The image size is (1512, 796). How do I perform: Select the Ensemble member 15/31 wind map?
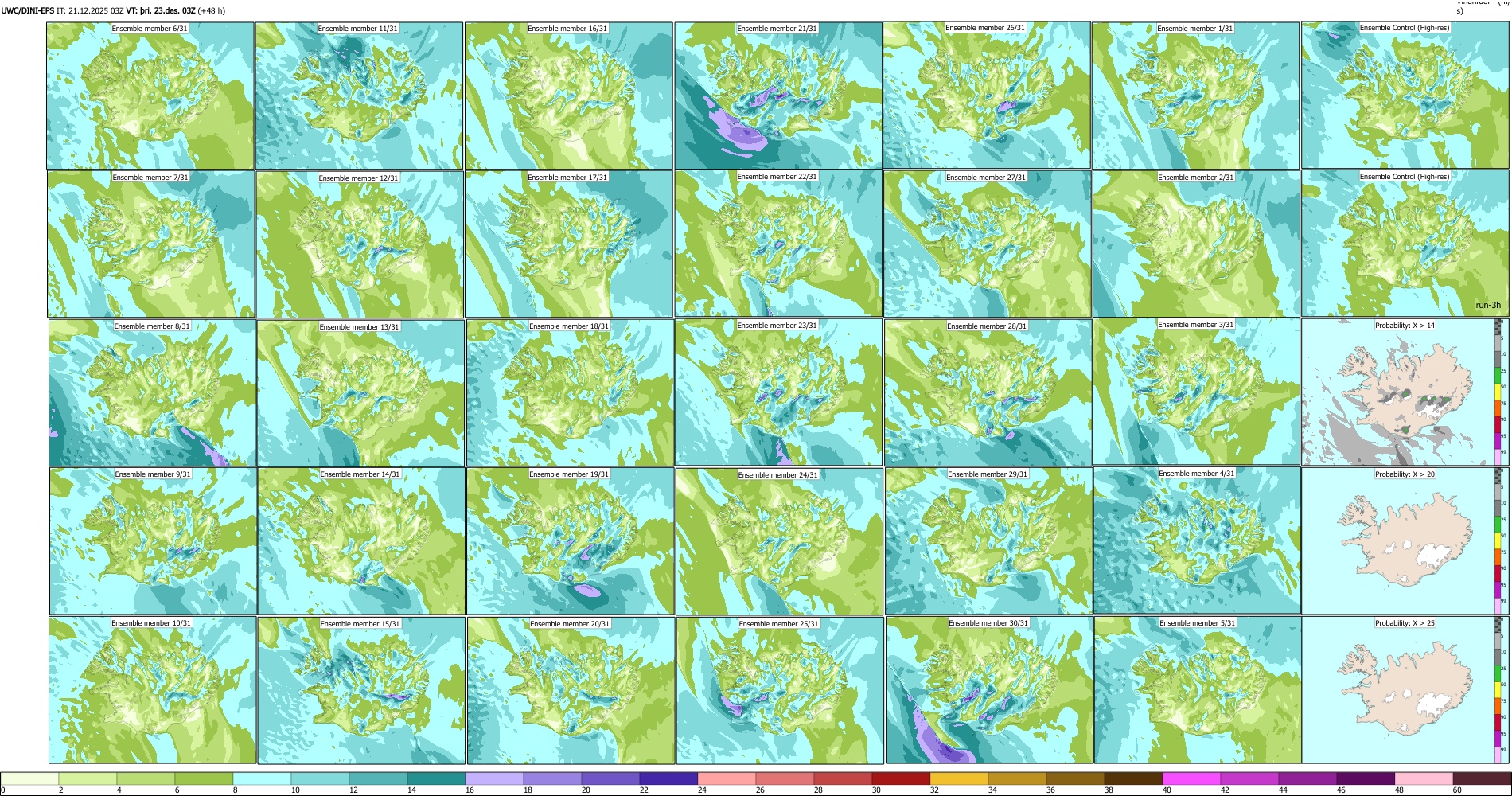[361, 690]
